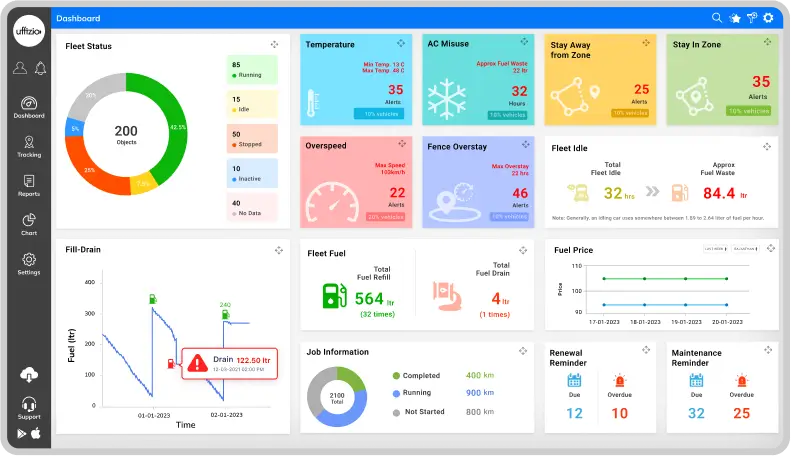
Task: Open Chart section in sidebar
Action: tap(29, 224)
